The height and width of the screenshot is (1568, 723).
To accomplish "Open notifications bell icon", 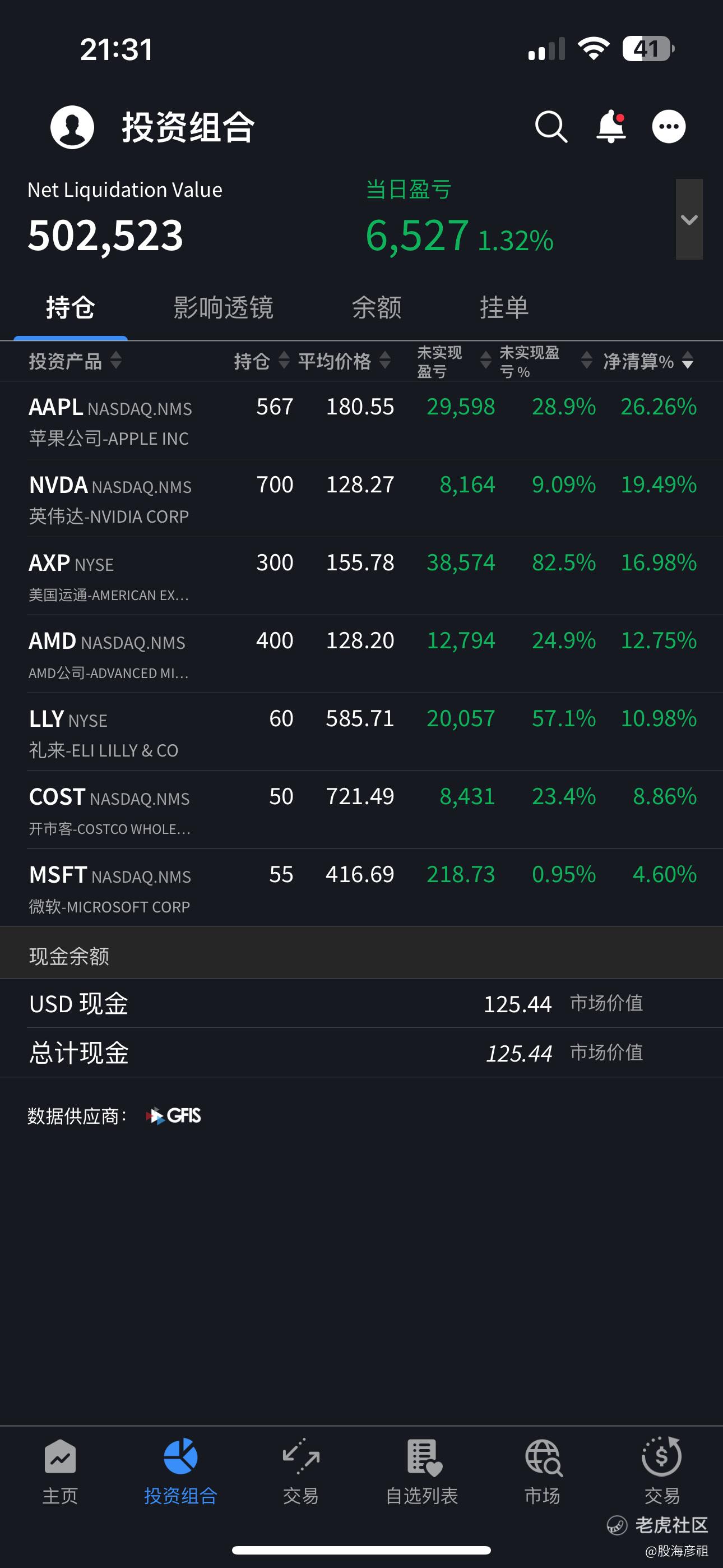I will [x=611, y=127].
